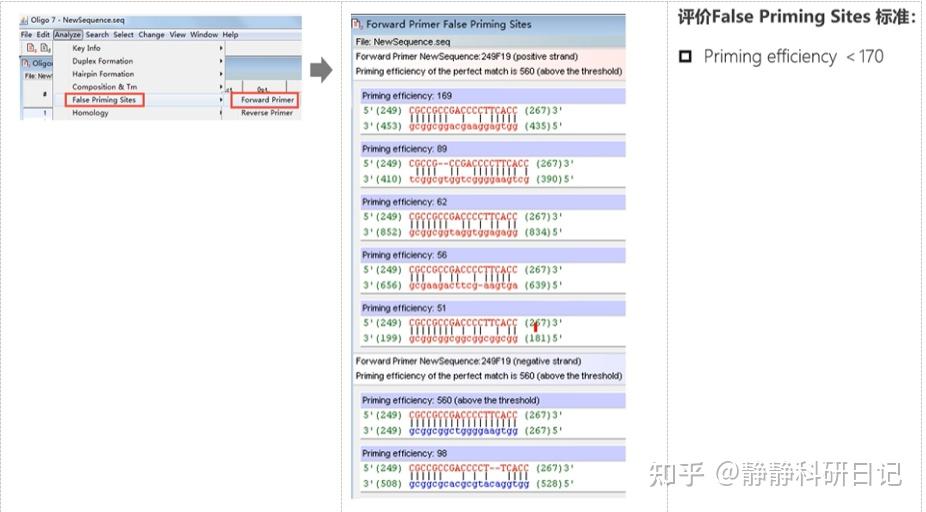Open the View menu

coord(178,35)
